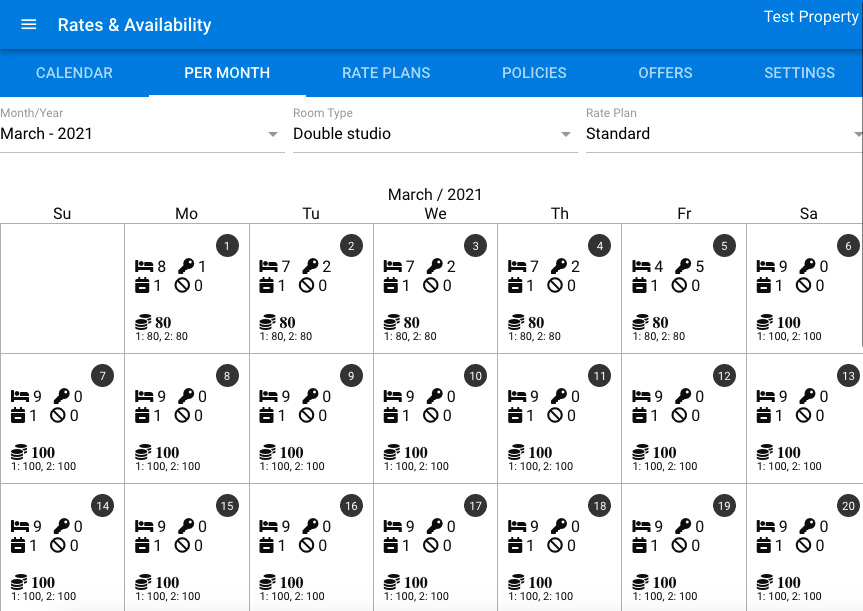
Task: Click blocked circle icon on March 9
Action: [307, 416]
